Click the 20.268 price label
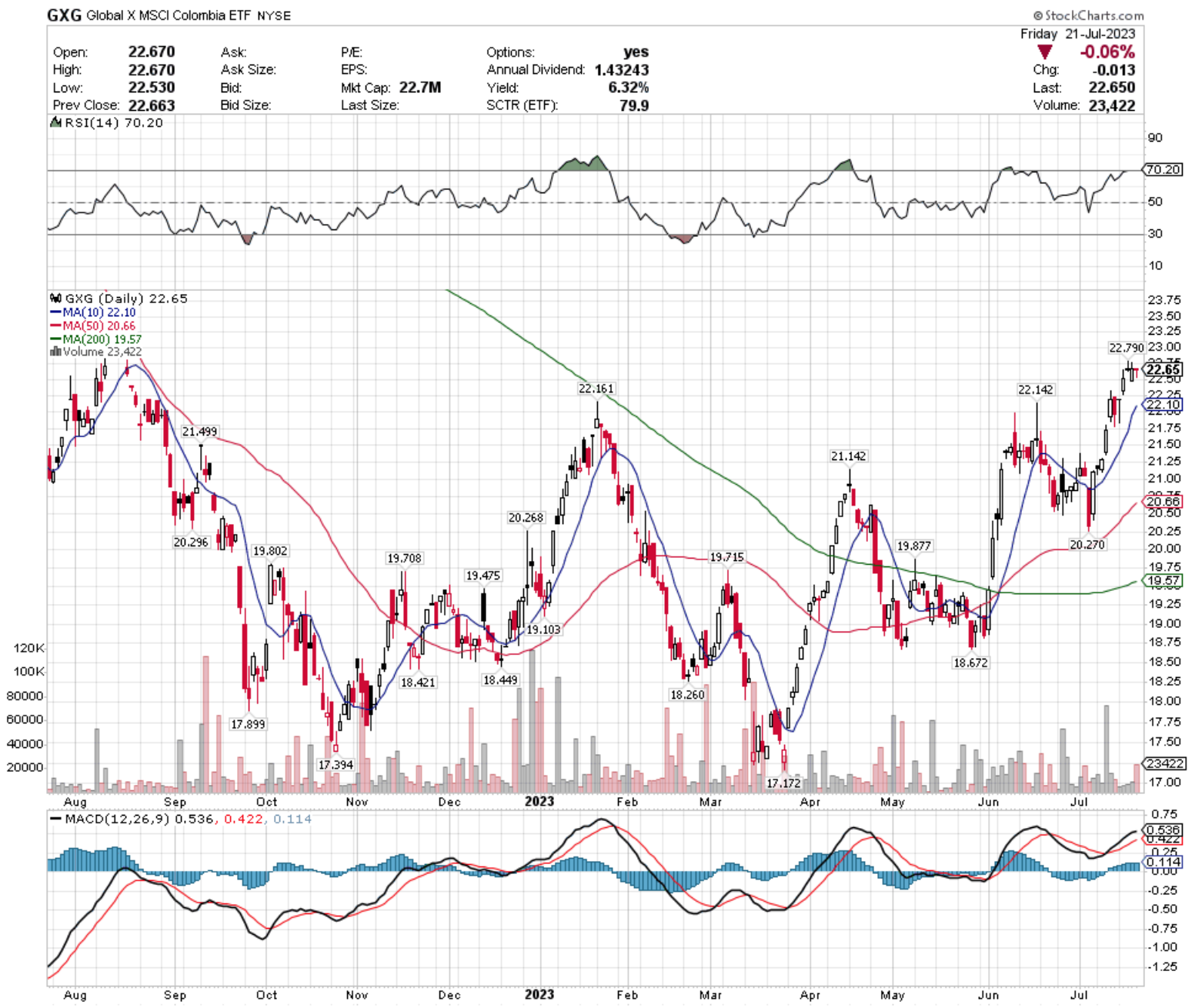The width and height of the screenshot is (1202, 1008). click(x=526, y=518)
